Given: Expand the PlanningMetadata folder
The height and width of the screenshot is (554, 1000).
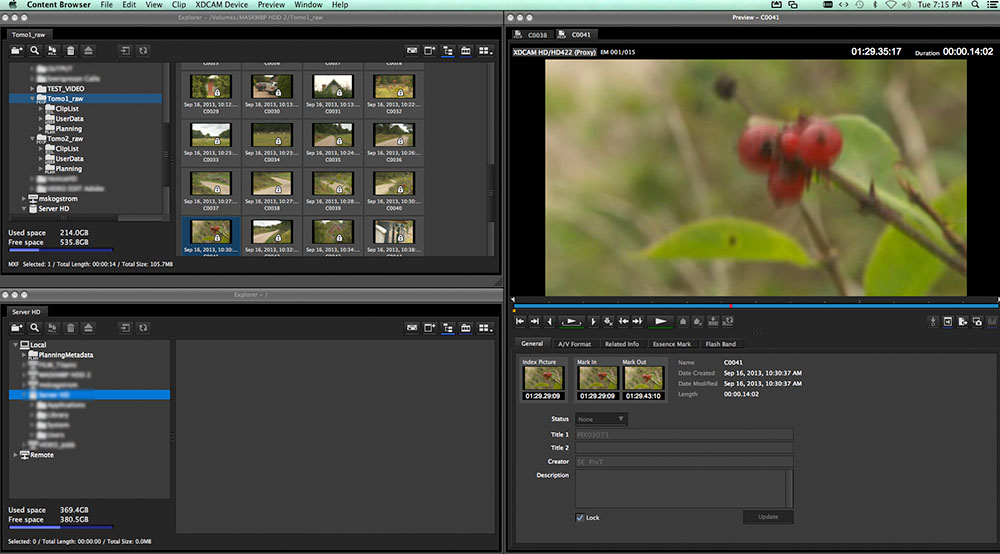Looking at the screenshot, I should [x=24, y=355].
